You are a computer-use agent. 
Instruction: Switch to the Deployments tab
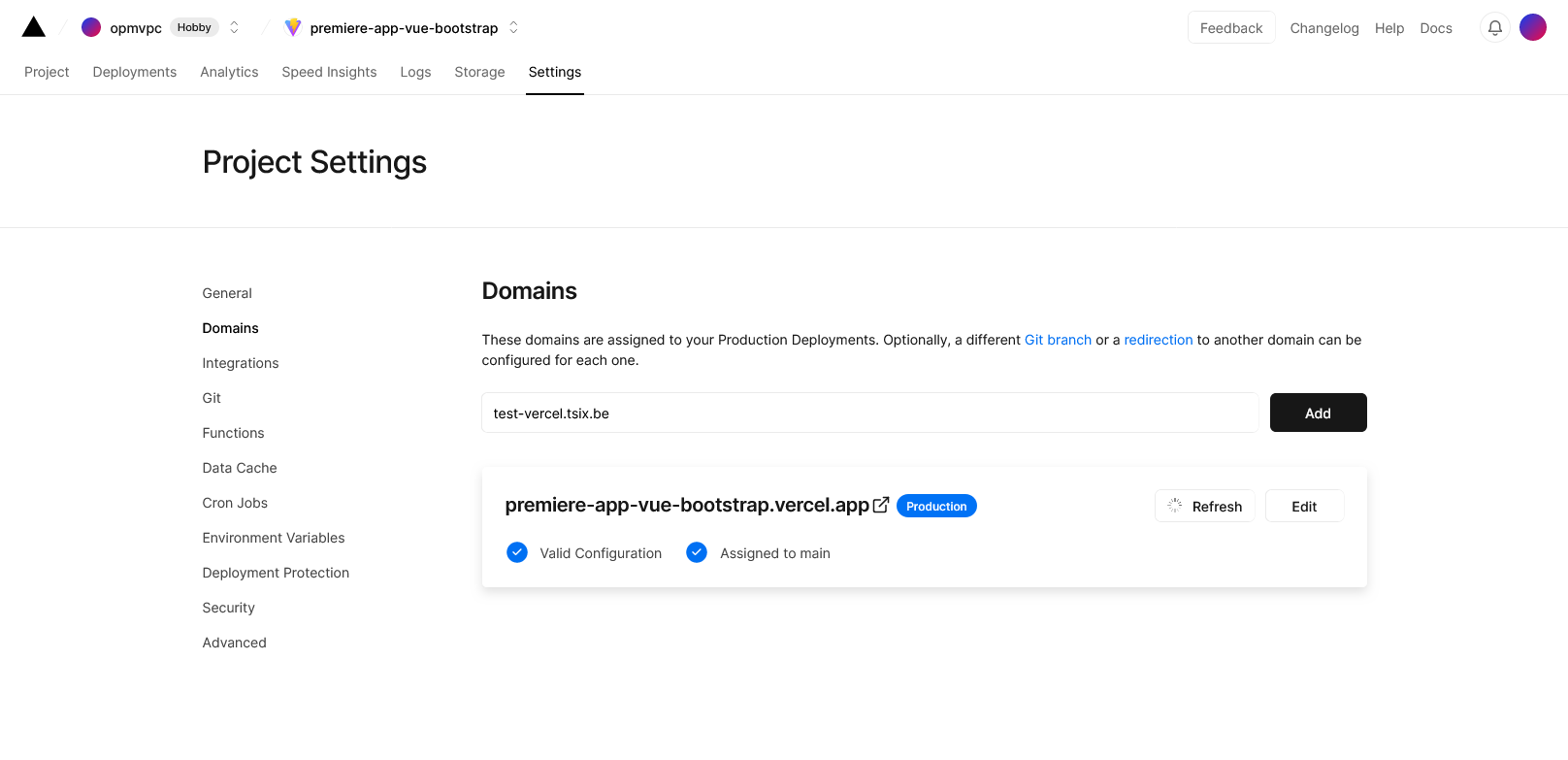pyautogui.click(x=135, y=72)
